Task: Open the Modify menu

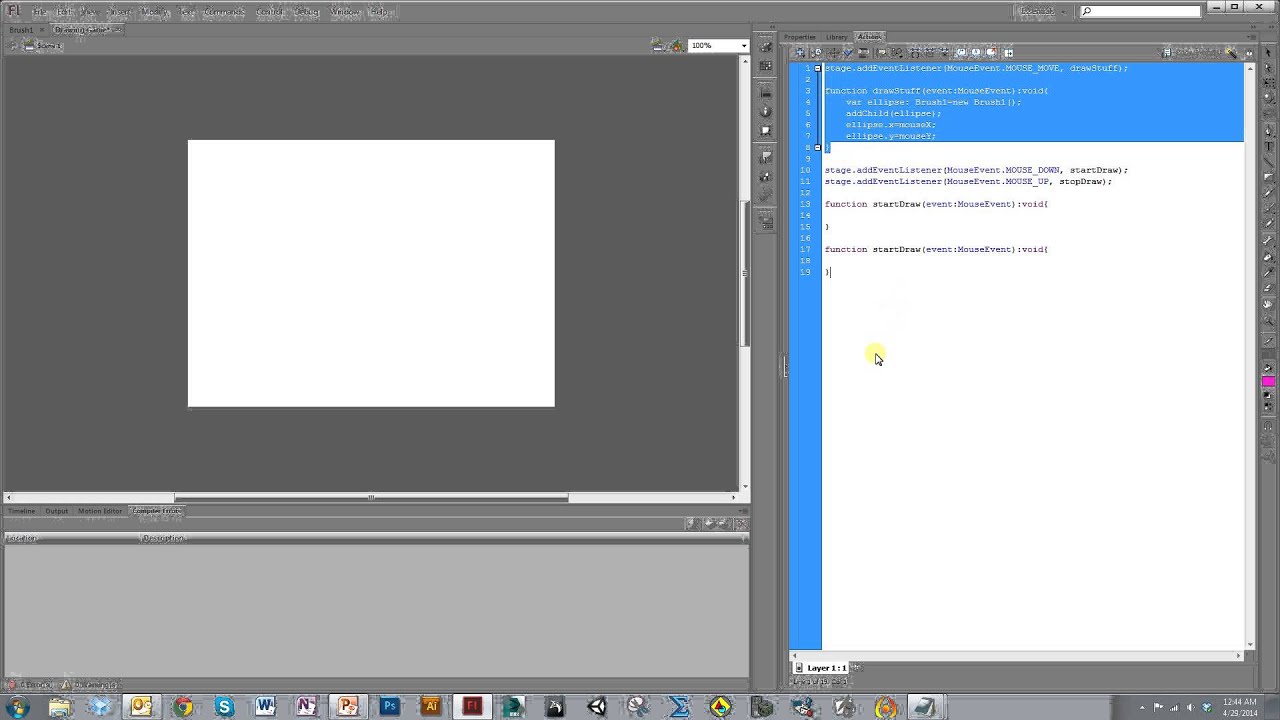Action: point(155,12)
